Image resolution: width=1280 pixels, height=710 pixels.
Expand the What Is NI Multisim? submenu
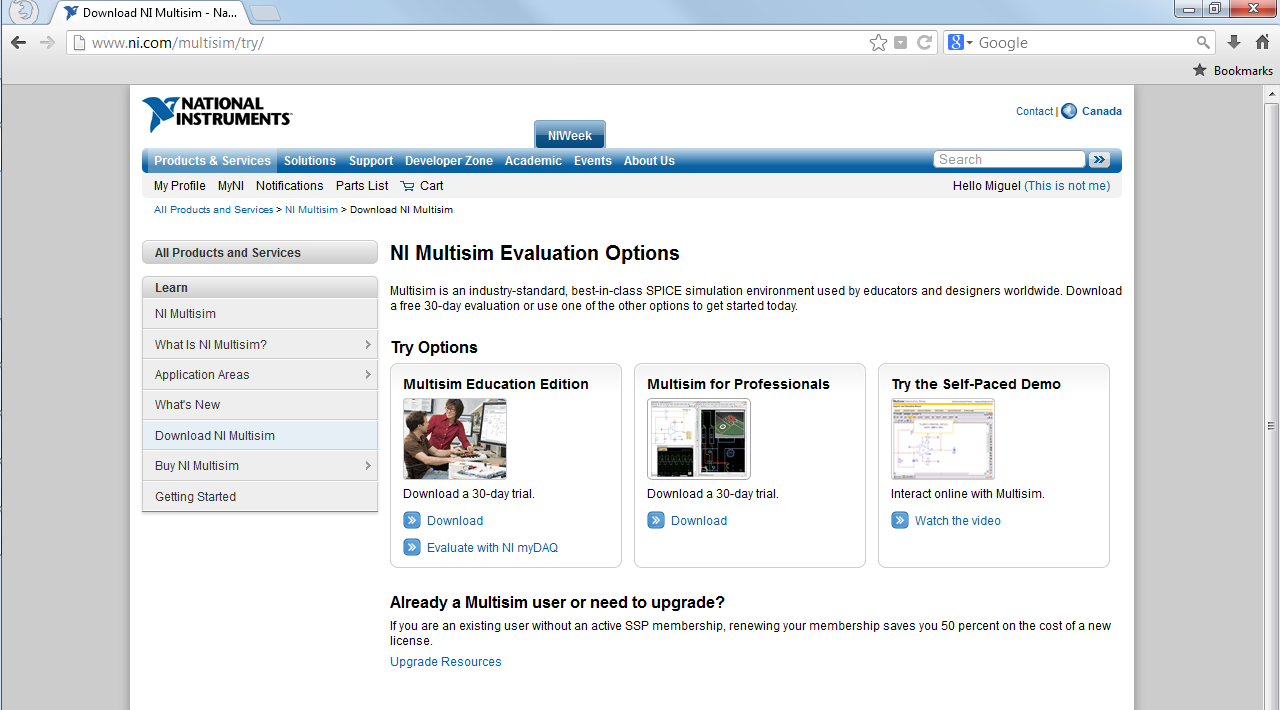(x=368, y=345)
